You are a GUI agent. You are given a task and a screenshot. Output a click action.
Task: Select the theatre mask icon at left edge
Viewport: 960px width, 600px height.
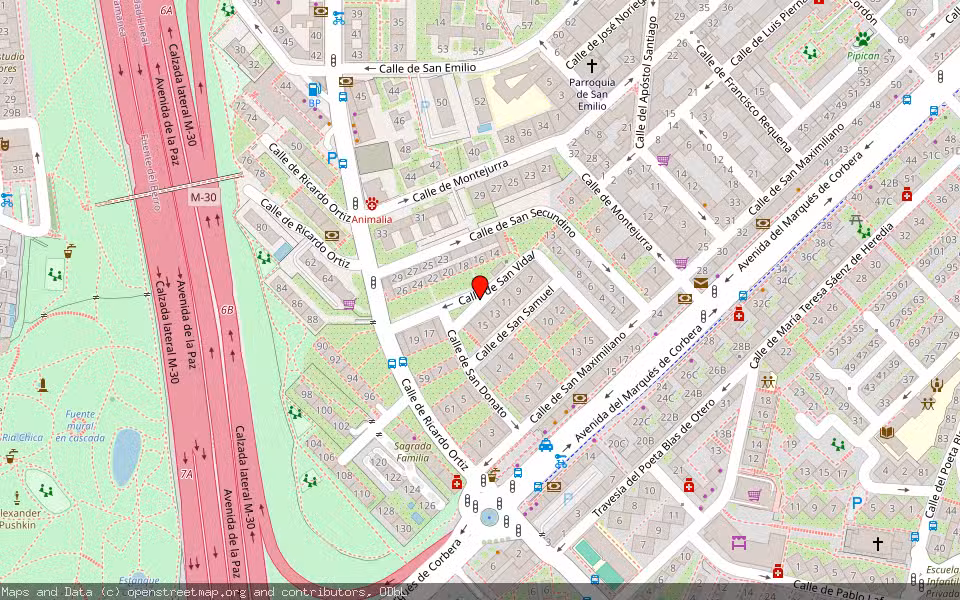tap(5, 145)
